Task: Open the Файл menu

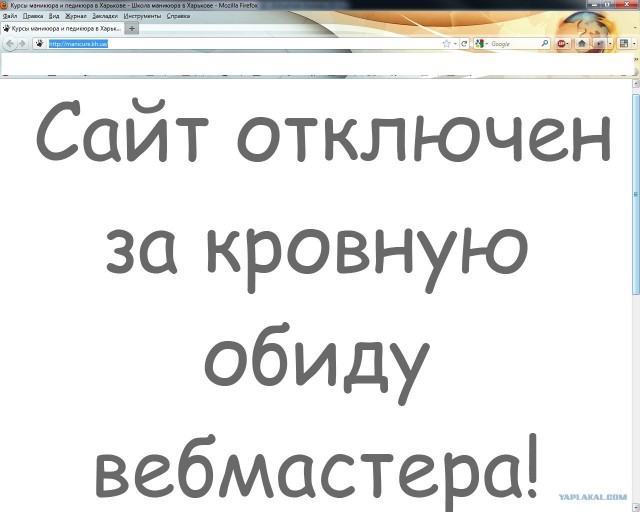Action: [10, 16]
